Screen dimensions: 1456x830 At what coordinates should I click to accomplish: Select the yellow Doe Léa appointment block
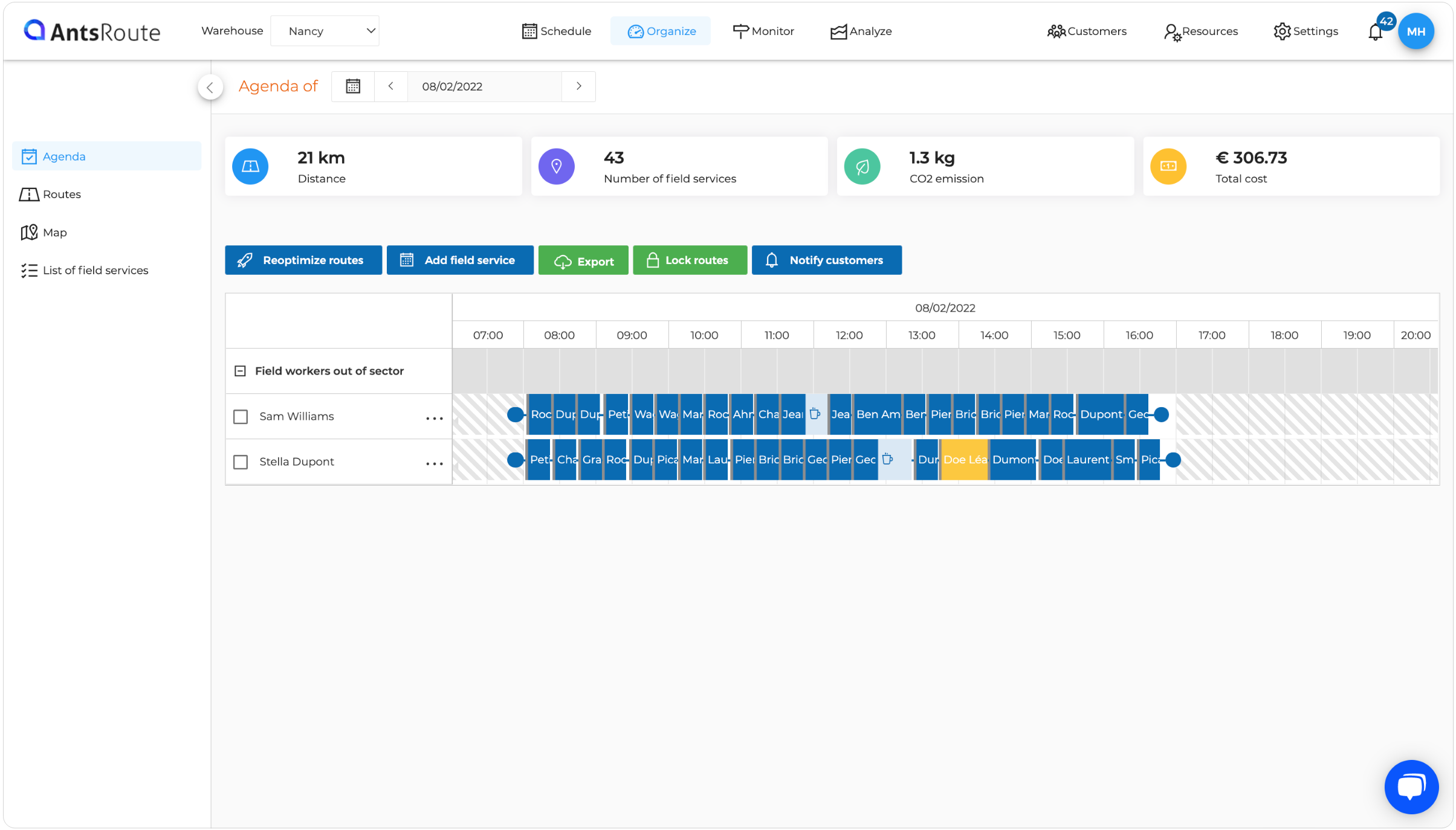click(x=963, y=460)
